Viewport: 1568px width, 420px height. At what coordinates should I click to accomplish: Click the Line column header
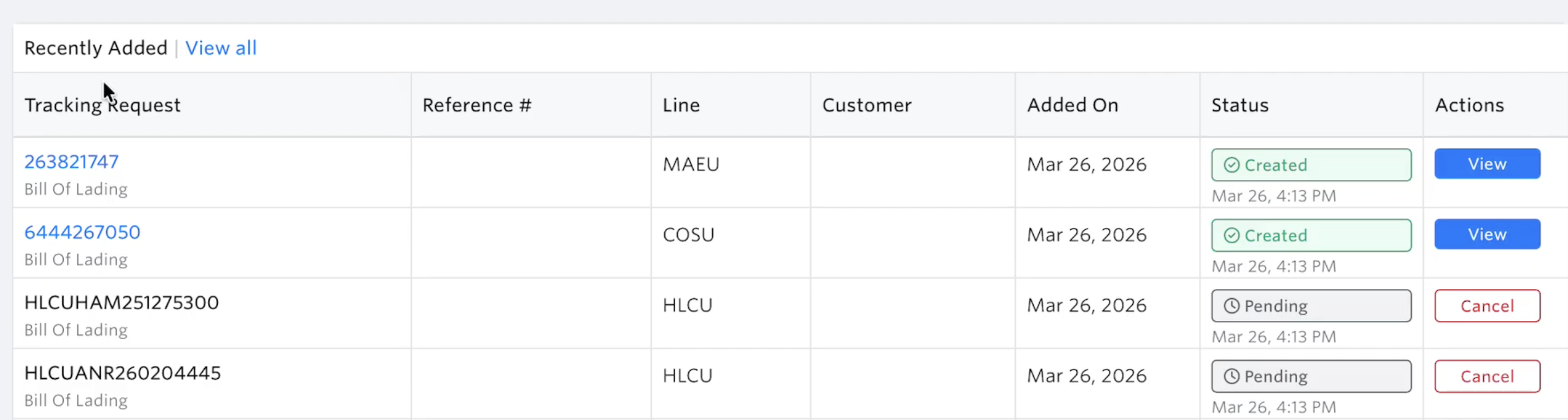tap(681, 105)
